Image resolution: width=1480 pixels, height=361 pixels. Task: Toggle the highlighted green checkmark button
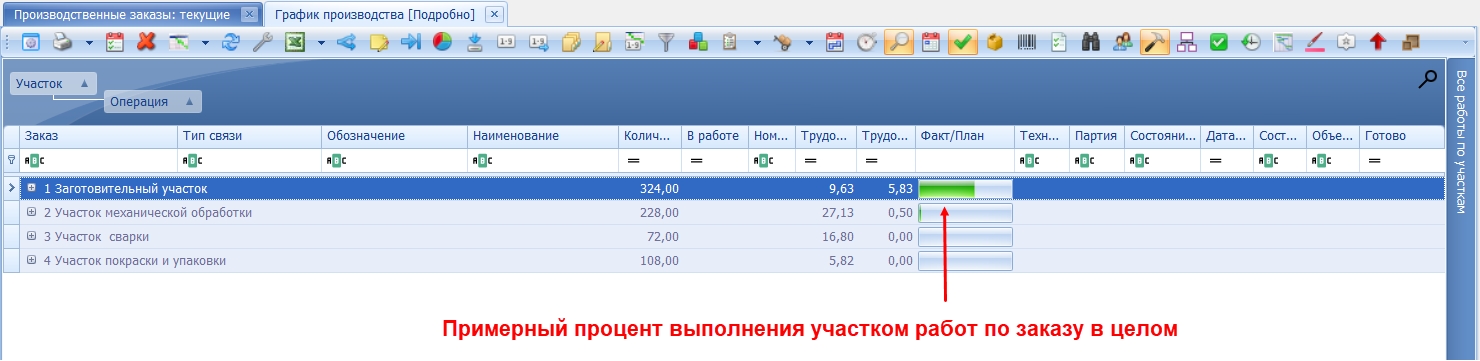[x=963, y=42]
